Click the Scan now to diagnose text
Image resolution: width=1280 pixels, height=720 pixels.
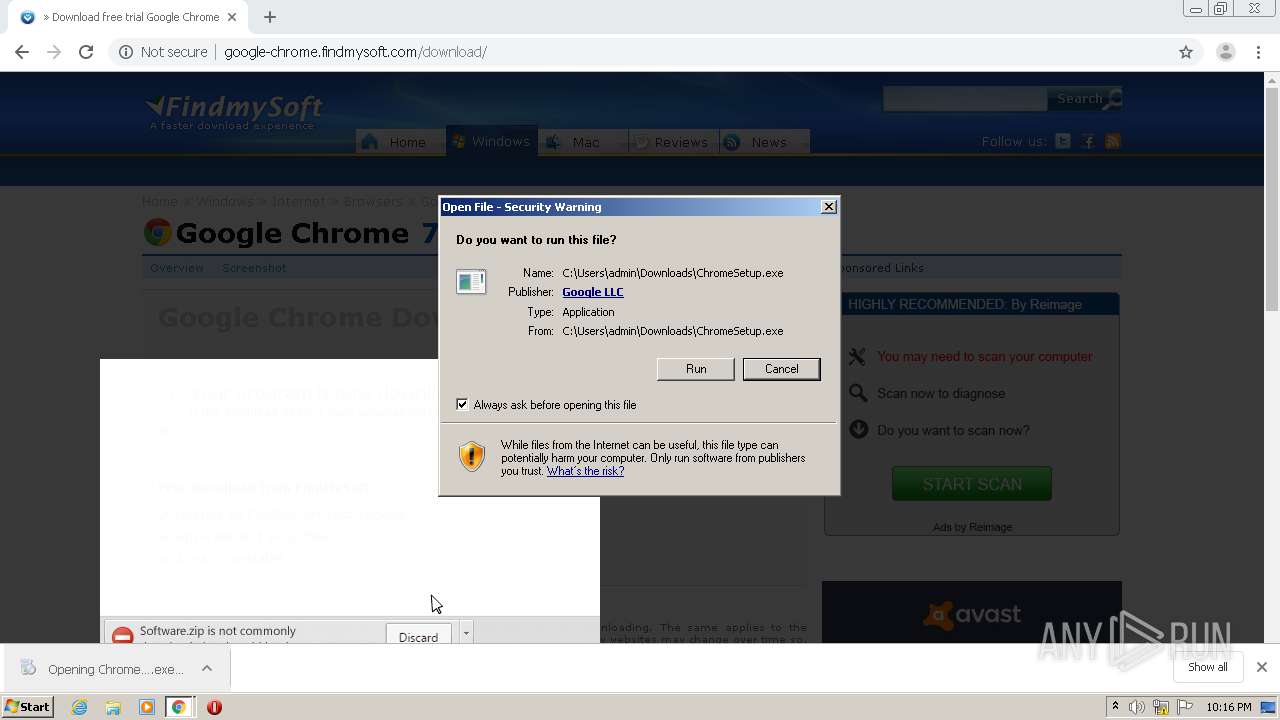pyautogui.click(x=941, y=393)
